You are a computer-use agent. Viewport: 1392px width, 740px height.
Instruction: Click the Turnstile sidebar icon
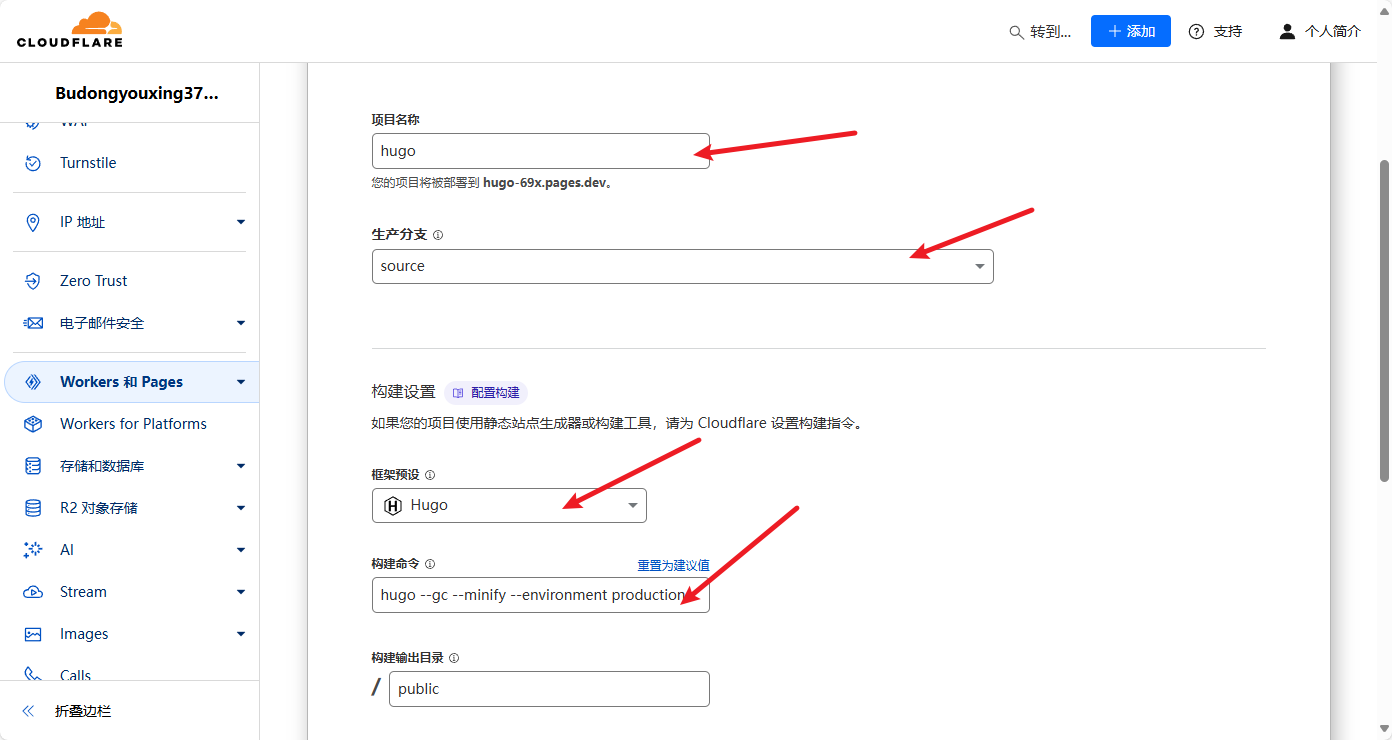(x=33, y=163)
